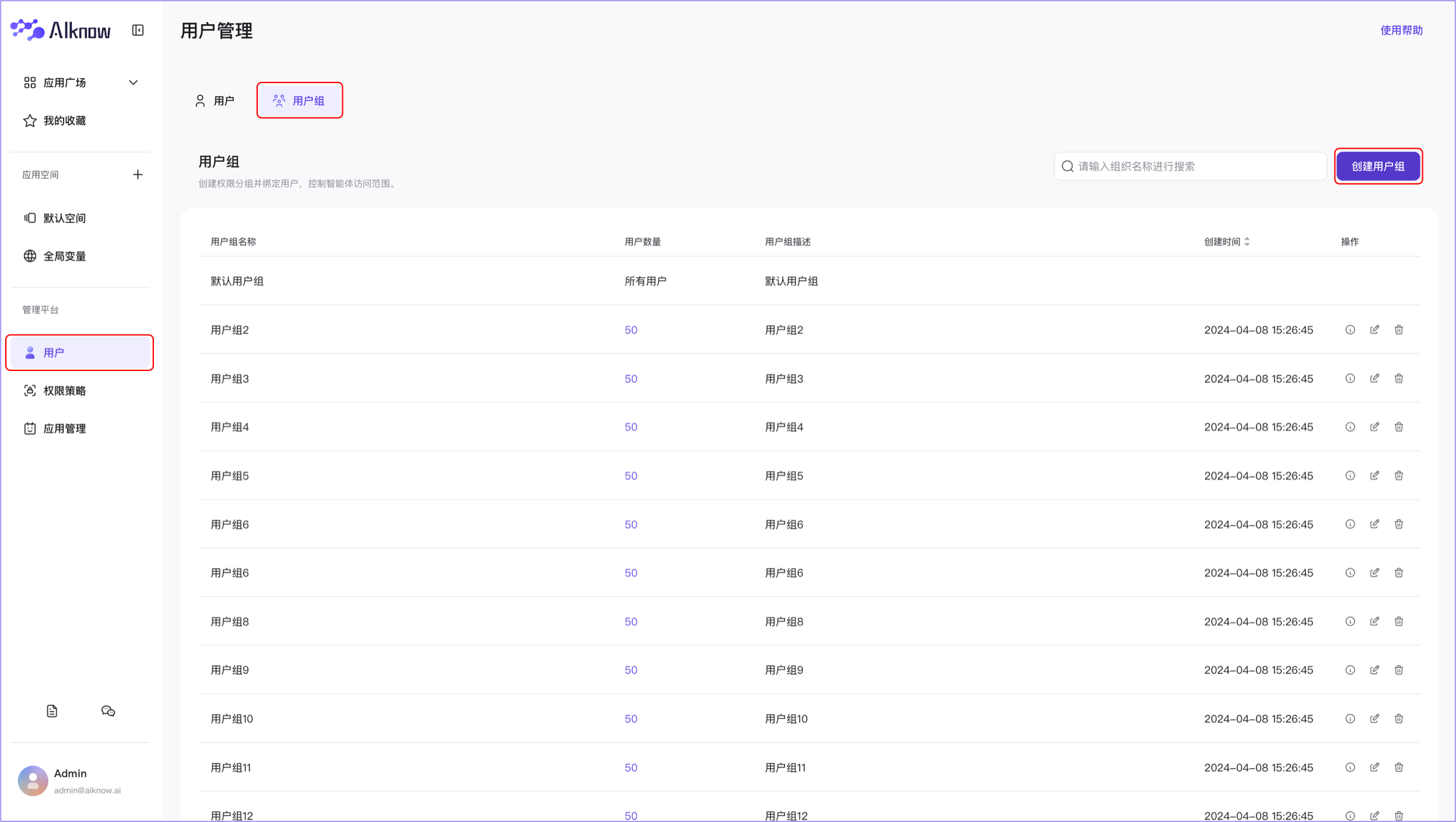Screen dimensions: 1456x822
Task: Select the 用户组 tab
Action: click(299, 101)
